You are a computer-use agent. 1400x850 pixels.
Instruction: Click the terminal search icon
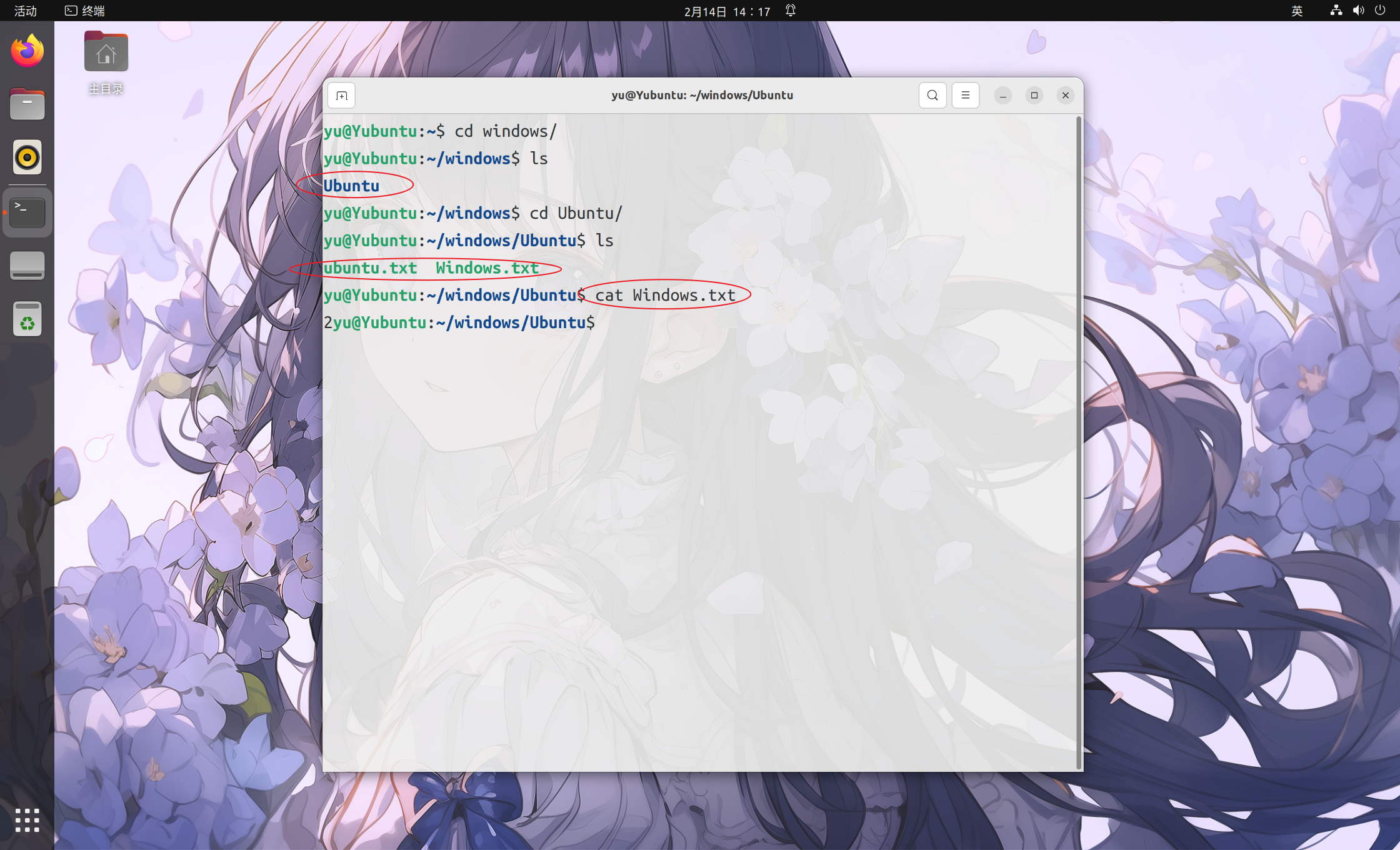932,96
